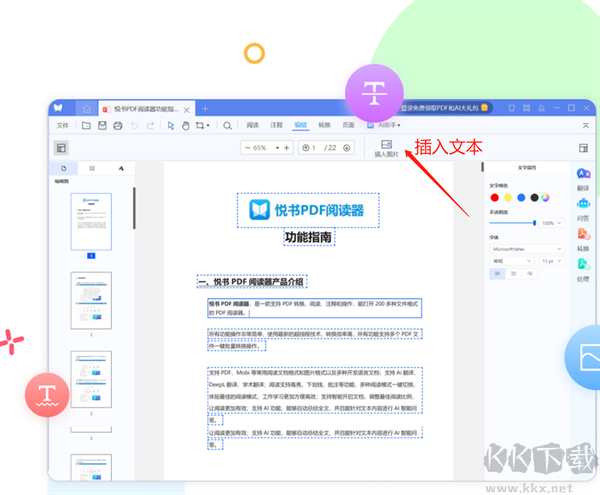Save the document with the disk icon
The image size is (600, 495).
pyautogui.click(x=102, y=125)
